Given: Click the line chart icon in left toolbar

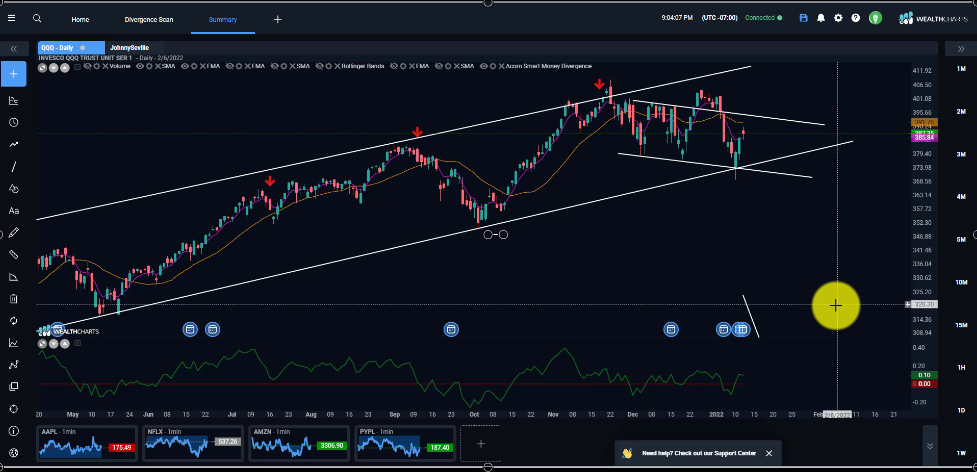Looking at the screenshot, I should coord(14,342).
